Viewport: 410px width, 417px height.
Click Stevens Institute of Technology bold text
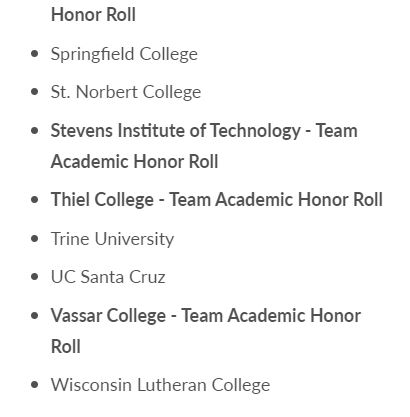coord(176,130)
